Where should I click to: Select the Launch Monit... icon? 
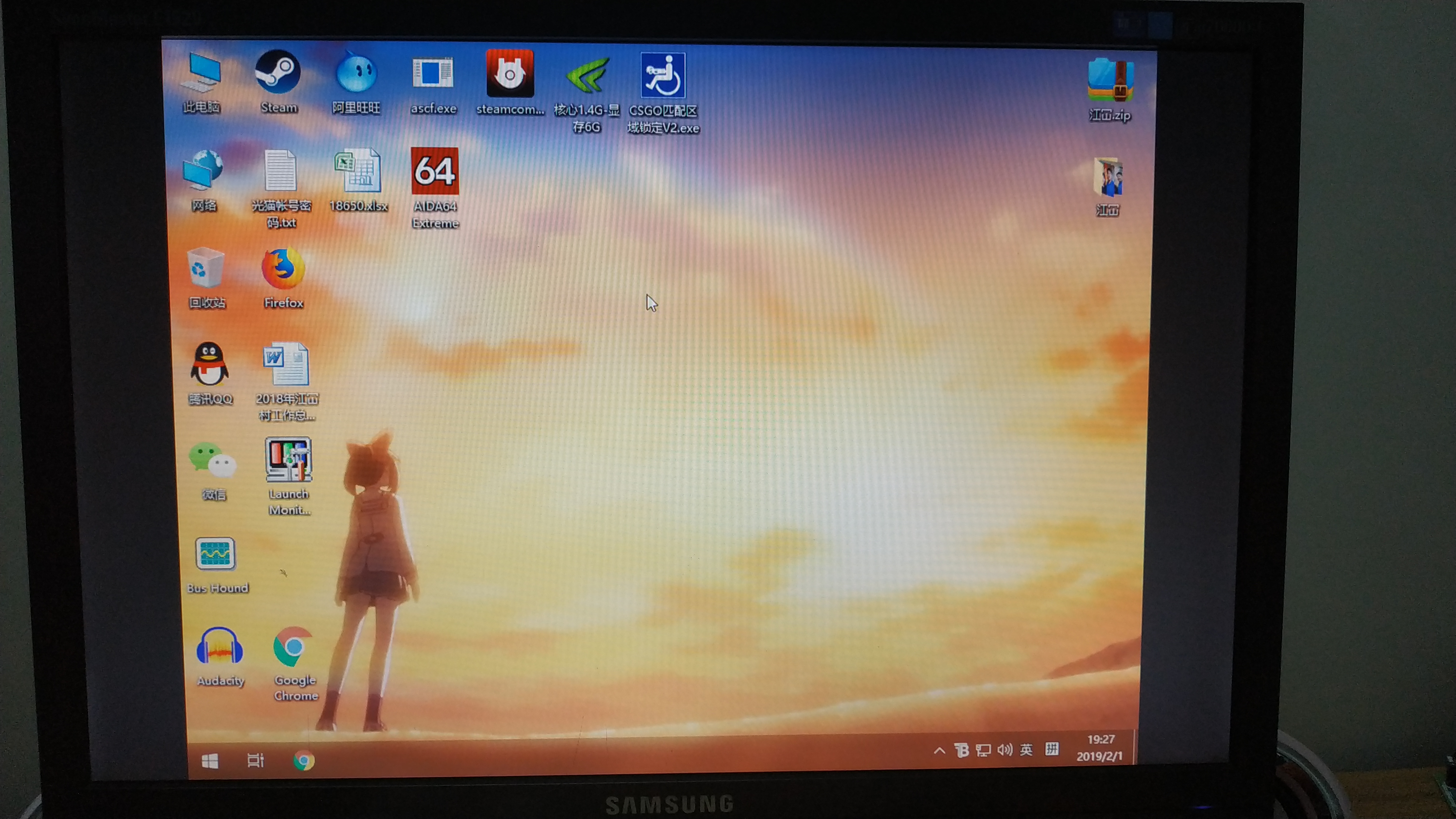coord(289,477)
